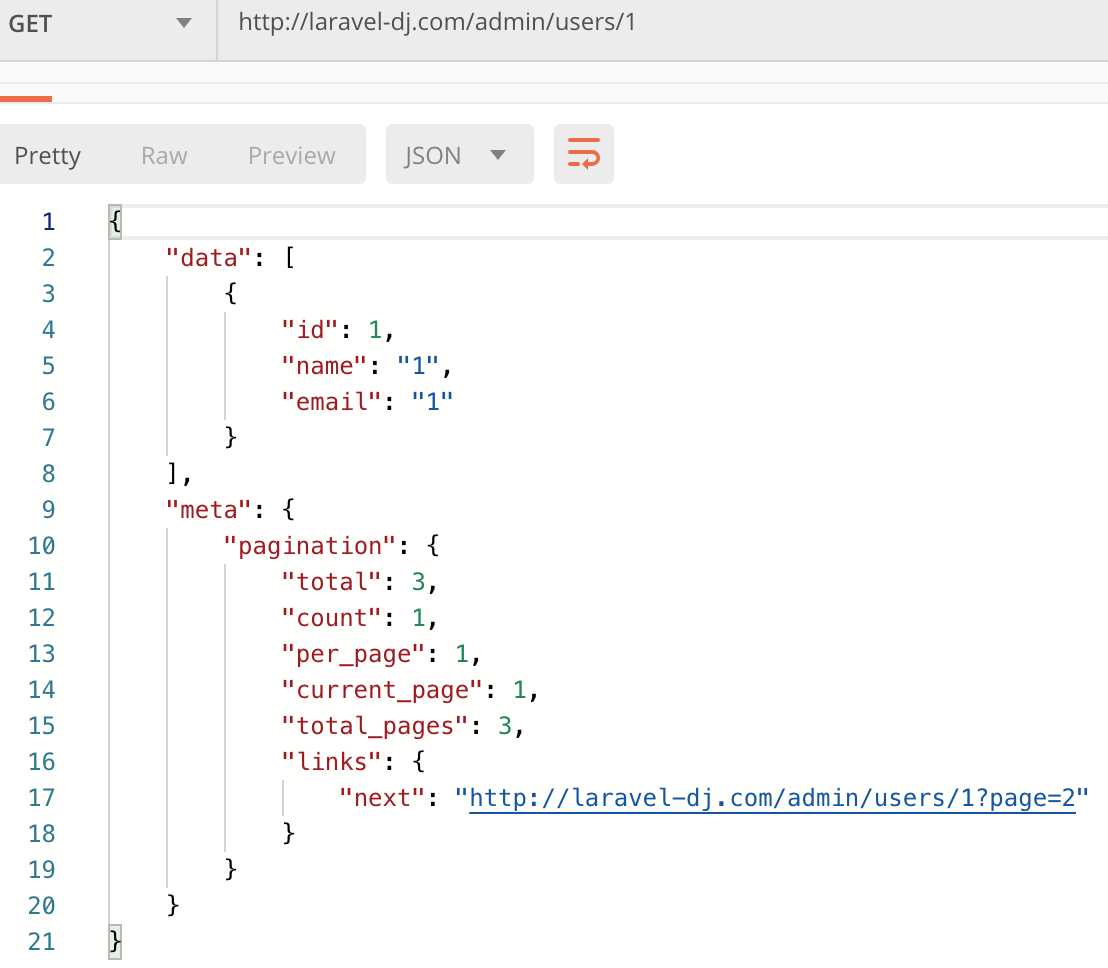Screen dimensions: 1108x968
Task: Click line number 1 in the gutter
Action: coord(48,222)
